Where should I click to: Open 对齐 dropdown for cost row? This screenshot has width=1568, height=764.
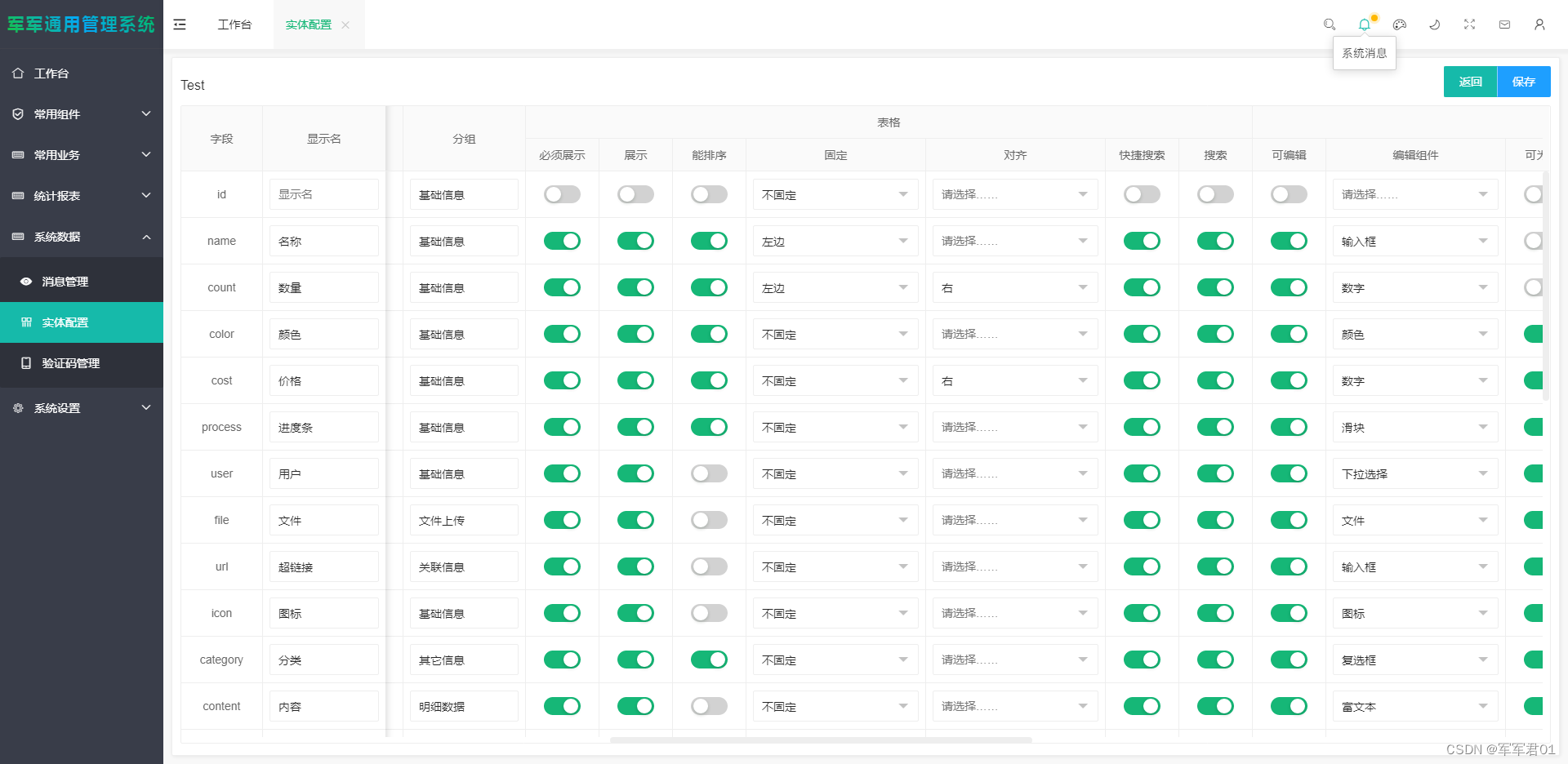pyautogui.click(x=1015, y=381)
